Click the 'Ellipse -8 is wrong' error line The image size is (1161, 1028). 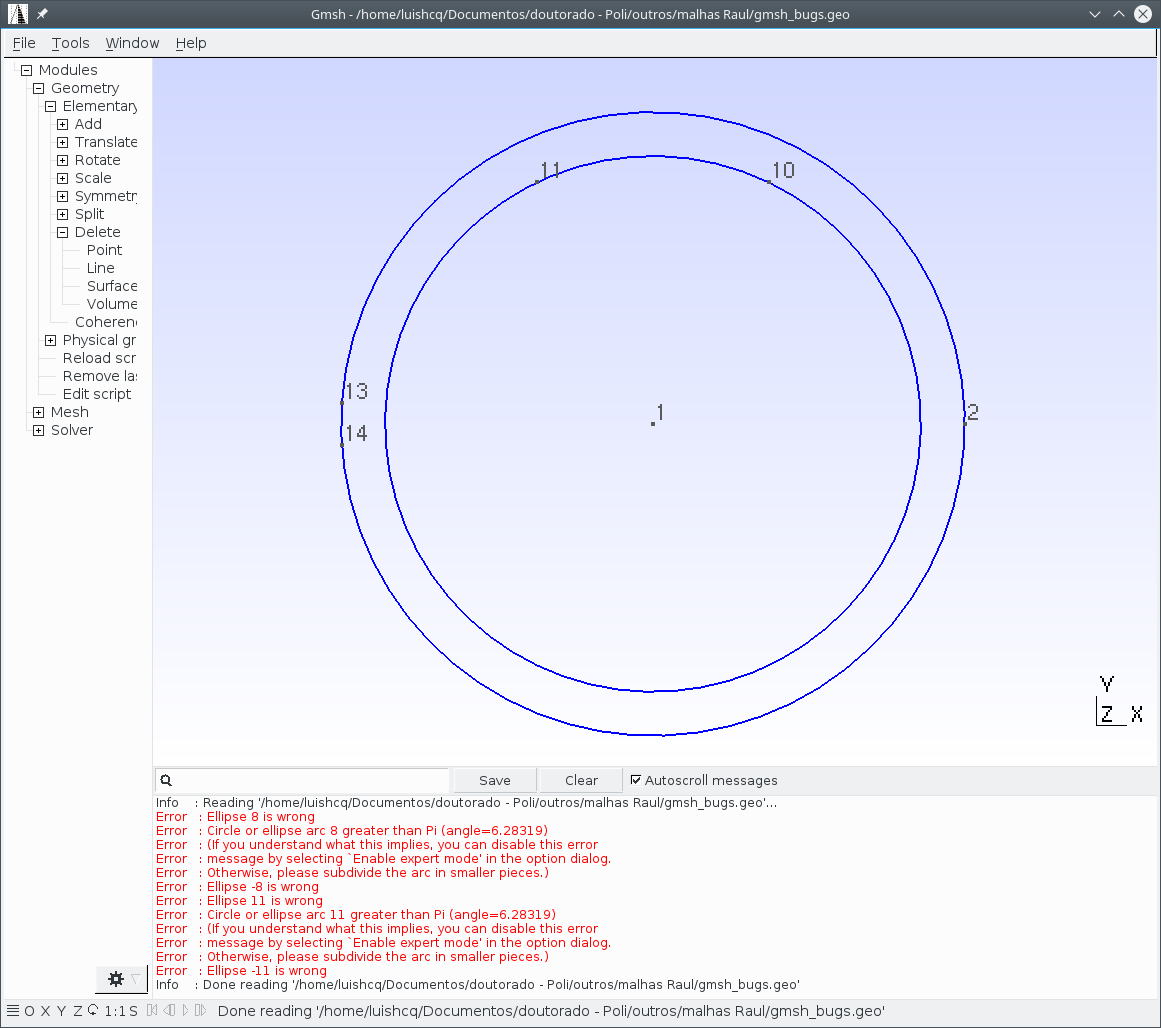pyautogui.click(x=237, y=887)
